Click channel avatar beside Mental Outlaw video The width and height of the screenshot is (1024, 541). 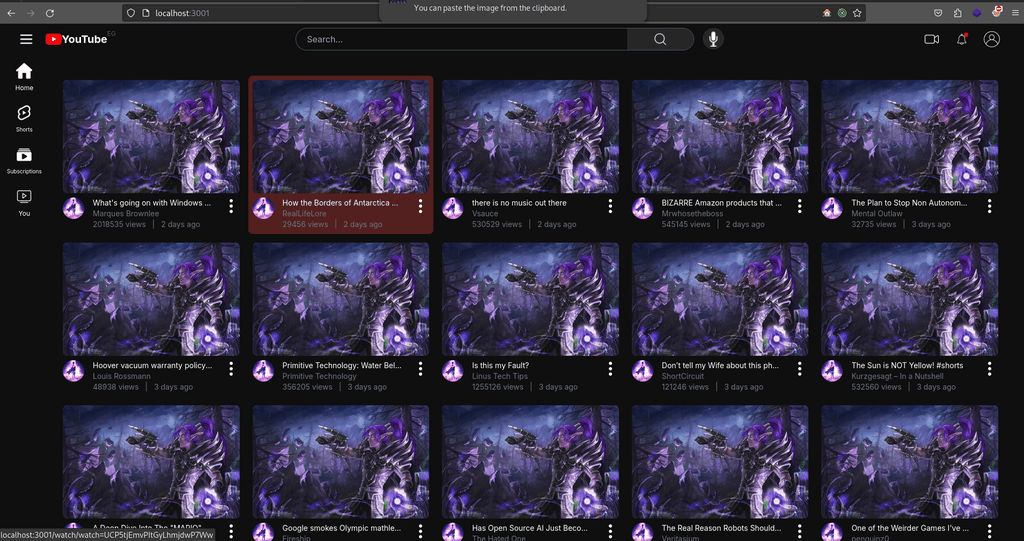point(831,208)
